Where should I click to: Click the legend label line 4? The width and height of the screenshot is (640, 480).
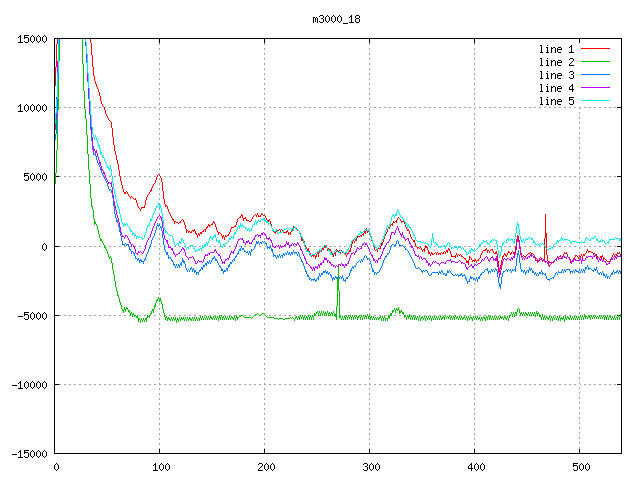tap(556, 88)
